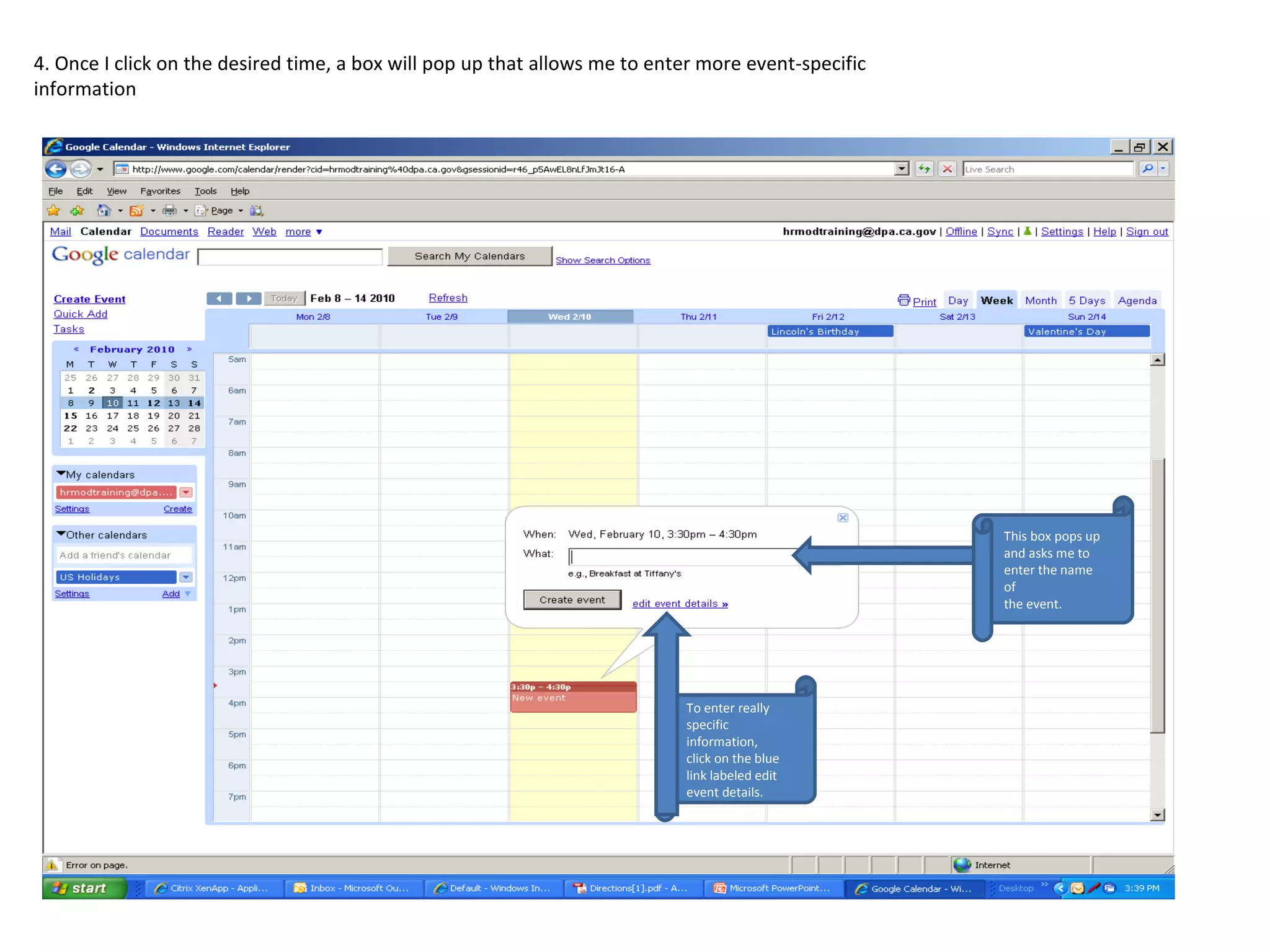Open the Favorites menu
This screenshot has height=952, width=1270.
coord(160,191)
